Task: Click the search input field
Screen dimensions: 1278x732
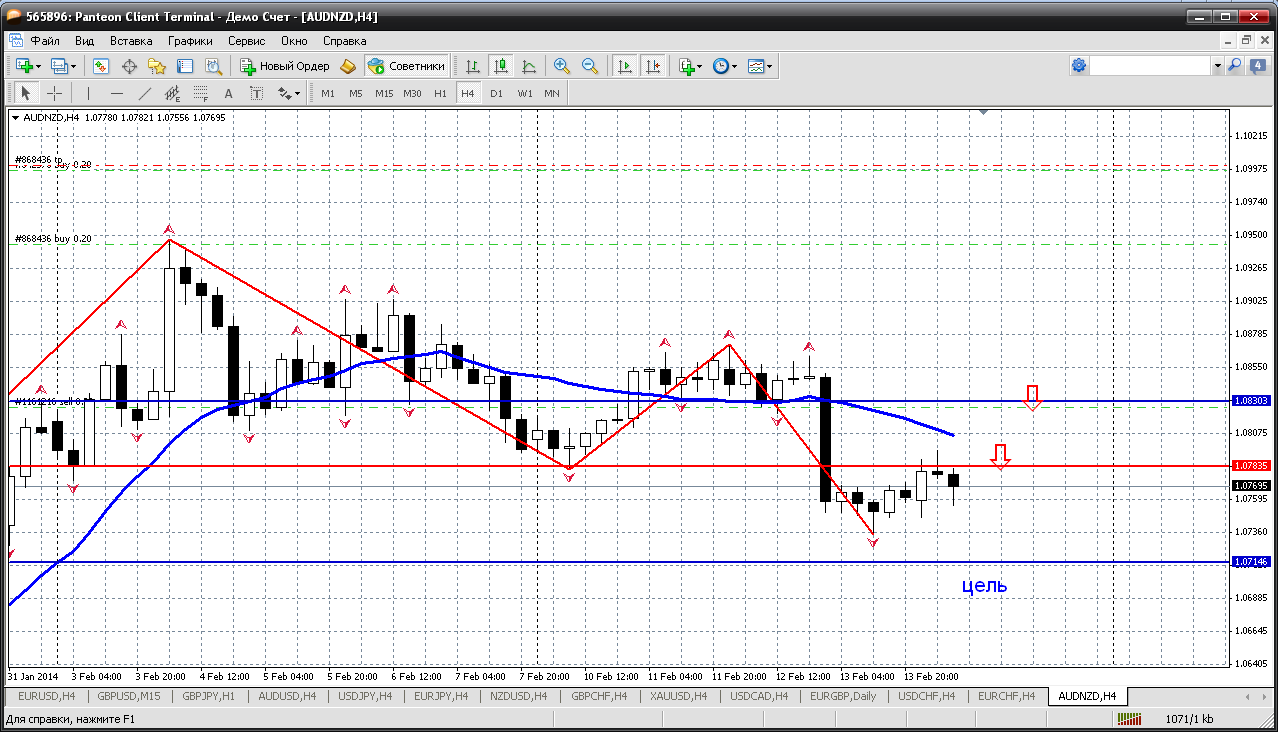Action: click(x=1150, y=66)
